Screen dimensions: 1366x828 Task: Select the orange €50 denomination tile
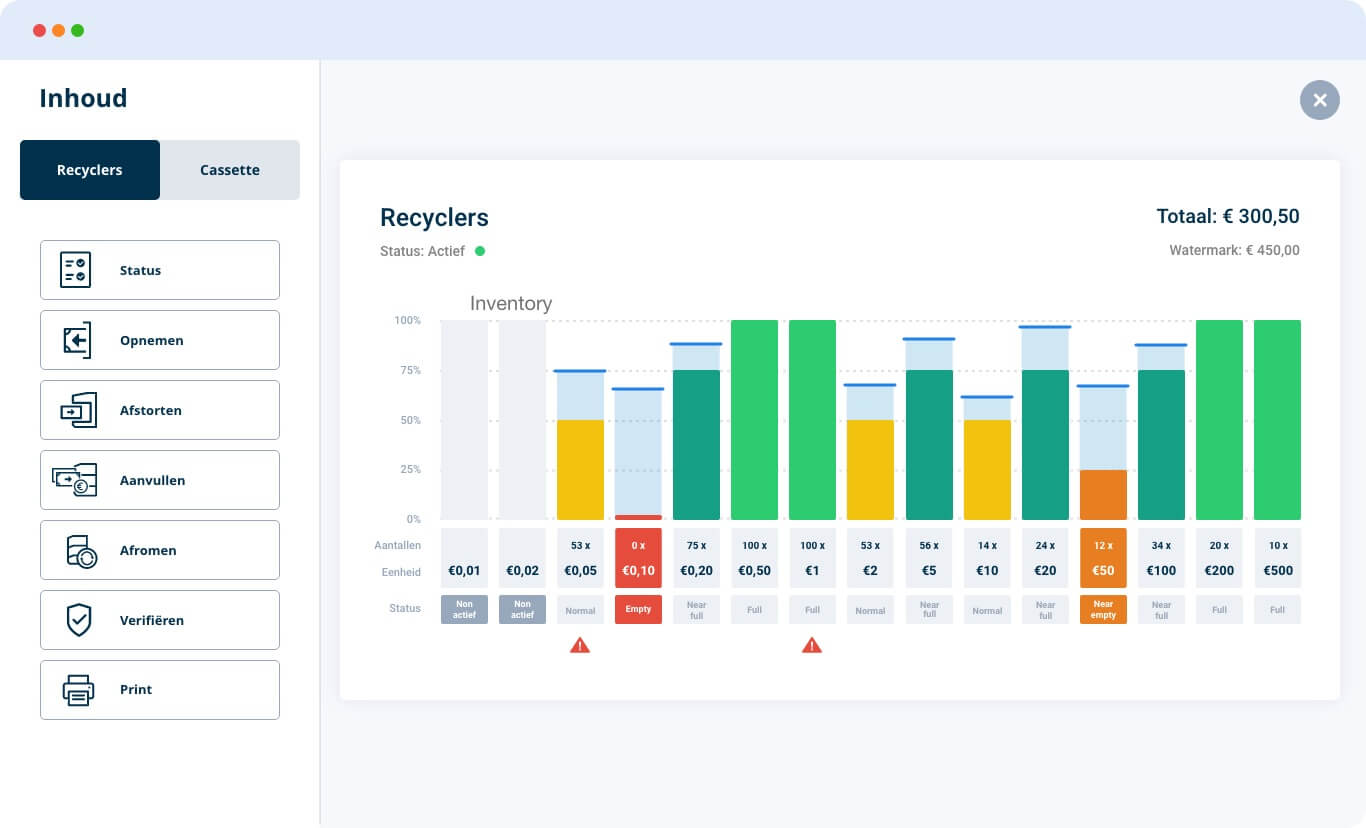(1103, 558)
